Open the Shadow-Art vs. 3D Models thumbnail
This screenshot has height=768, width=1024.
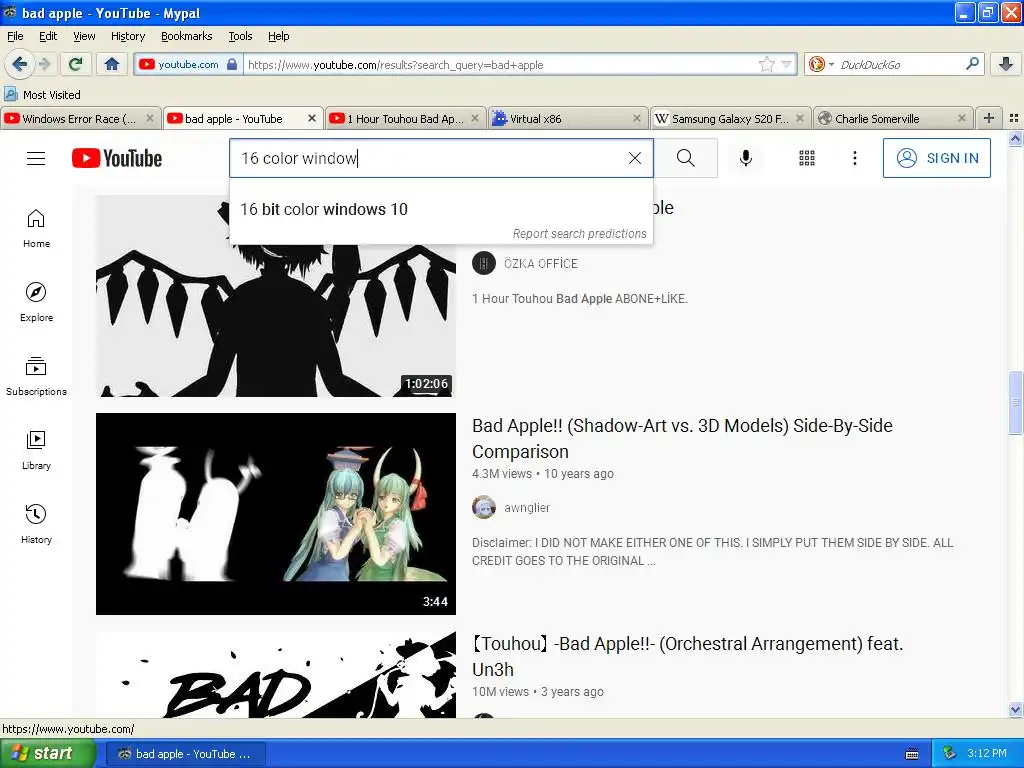coord(276,514)
